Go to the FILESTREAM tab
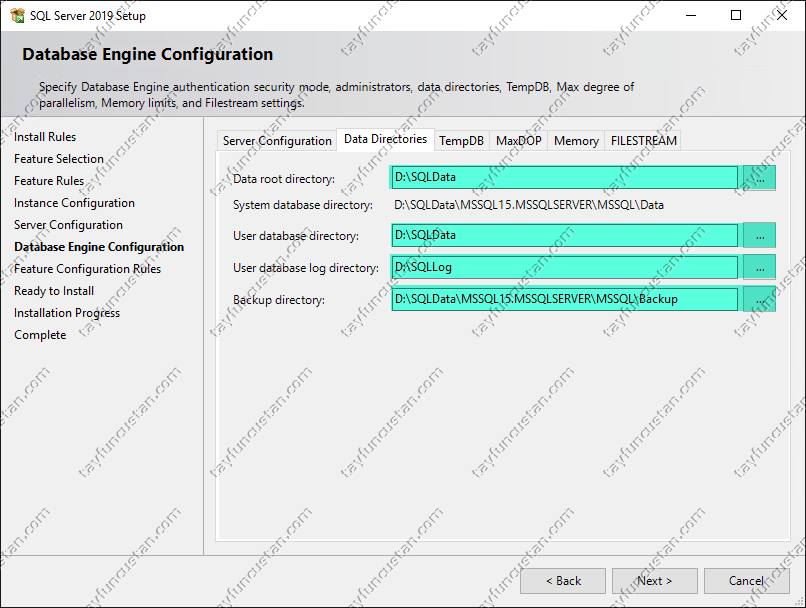Viewport: 806px width, 608px height. (644, 141)
